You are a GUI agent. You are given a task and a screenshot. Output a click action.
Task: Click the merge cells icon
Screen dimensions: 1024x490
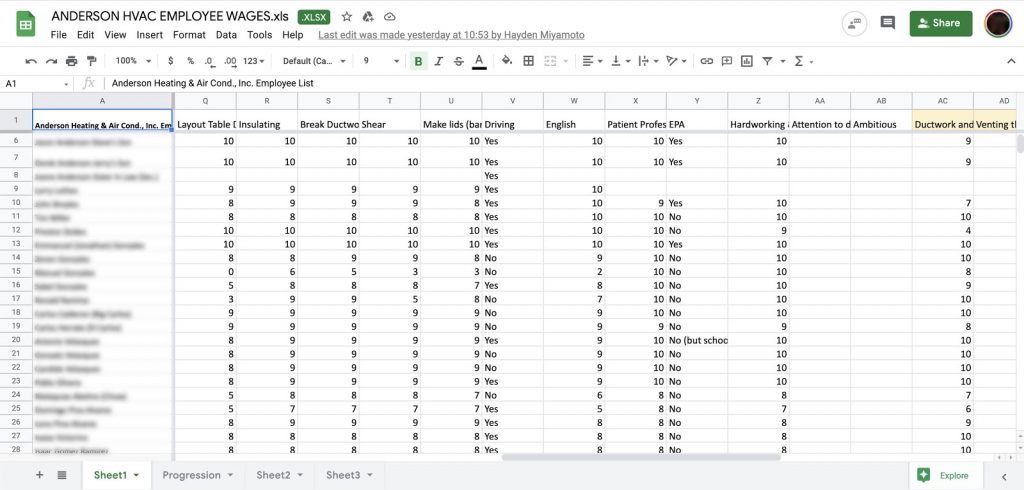tap(550, 61)
